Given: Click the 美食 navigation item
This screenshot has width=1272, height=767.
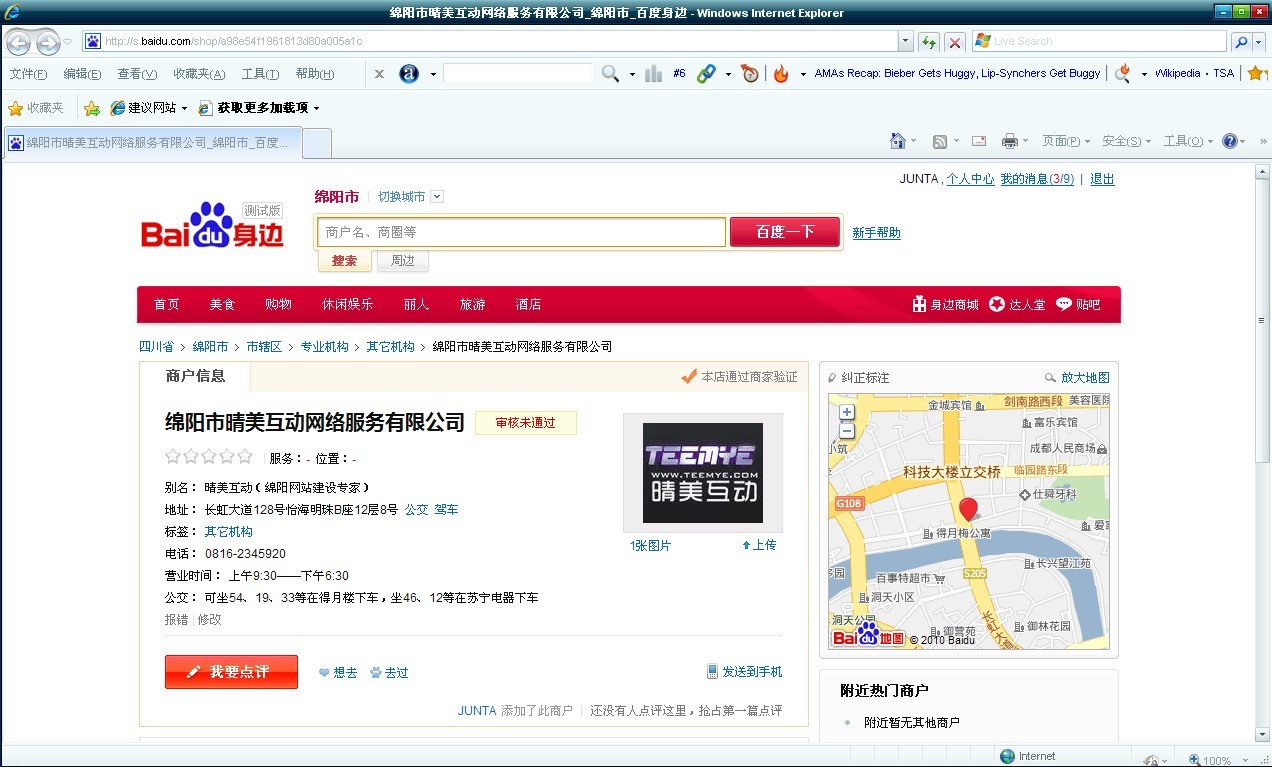Looking at the screenshot, I should [222, 304].
